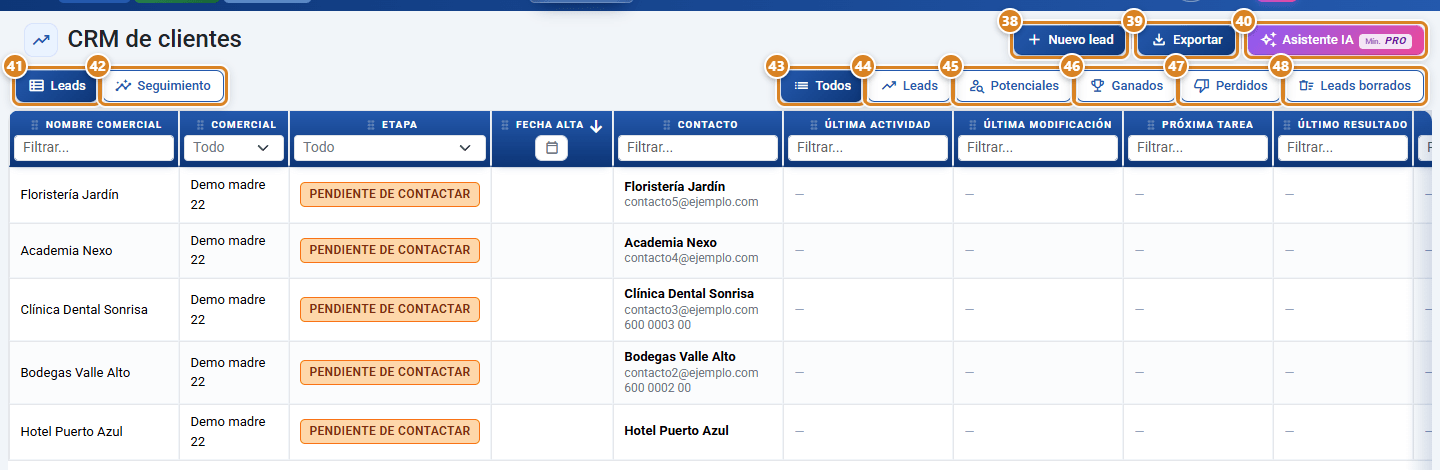The width and height of the screenshot is (1440, 470).
Task: Select the Leads filter tab with arrow icon
Action: [x=909, y=86]
